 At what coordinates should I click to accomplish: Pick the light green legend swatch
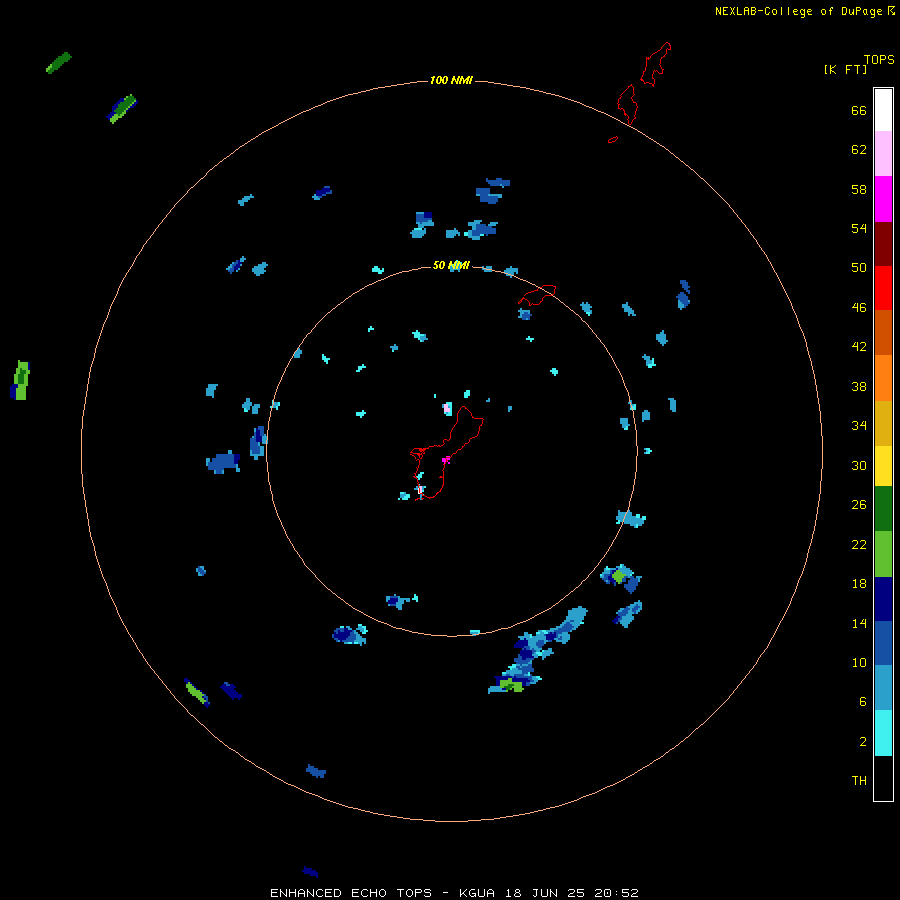point(883,554)
